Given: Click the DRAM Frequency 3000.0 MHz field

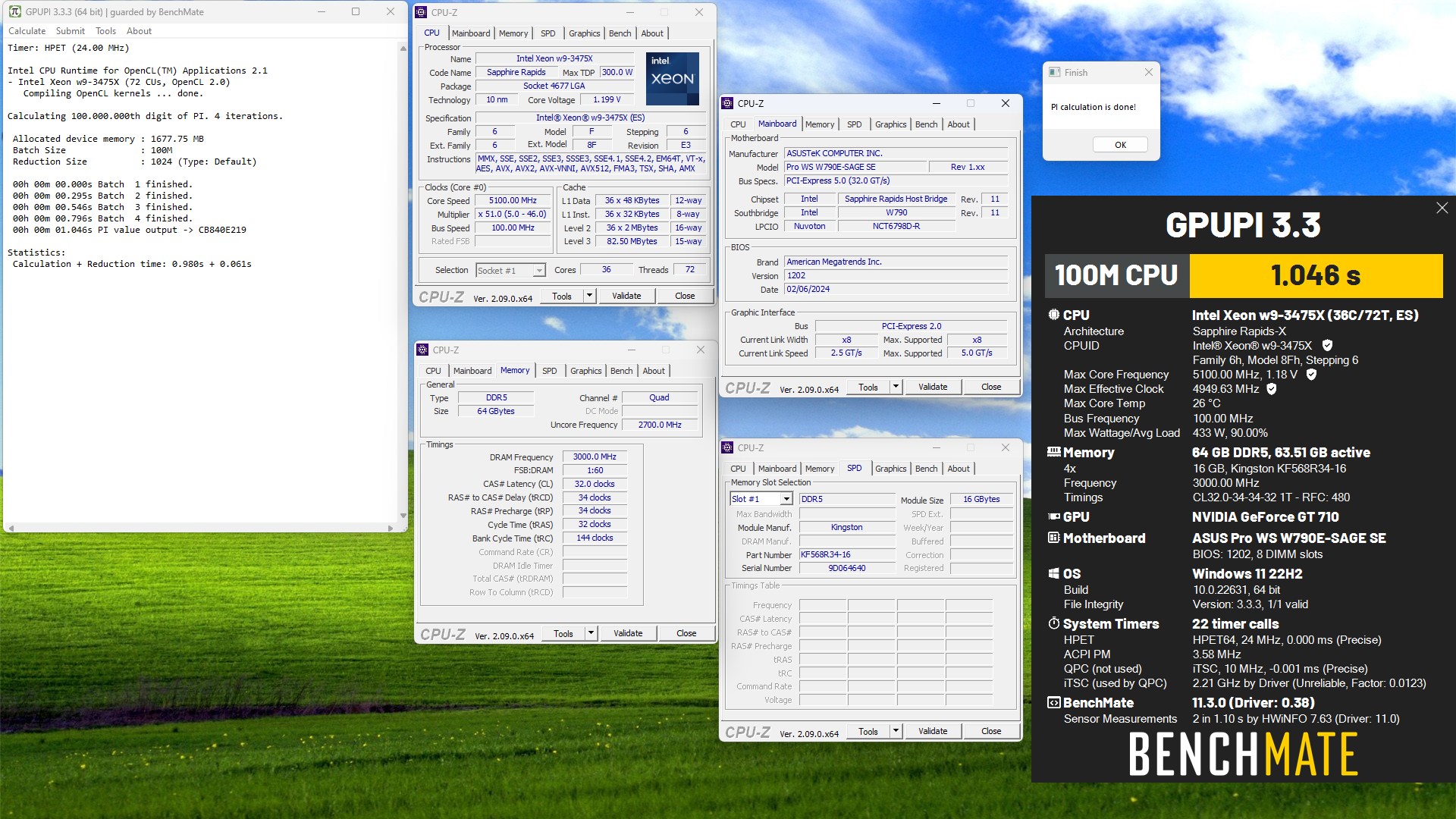Looking at the screenshot, I should [x=595, y=457].
